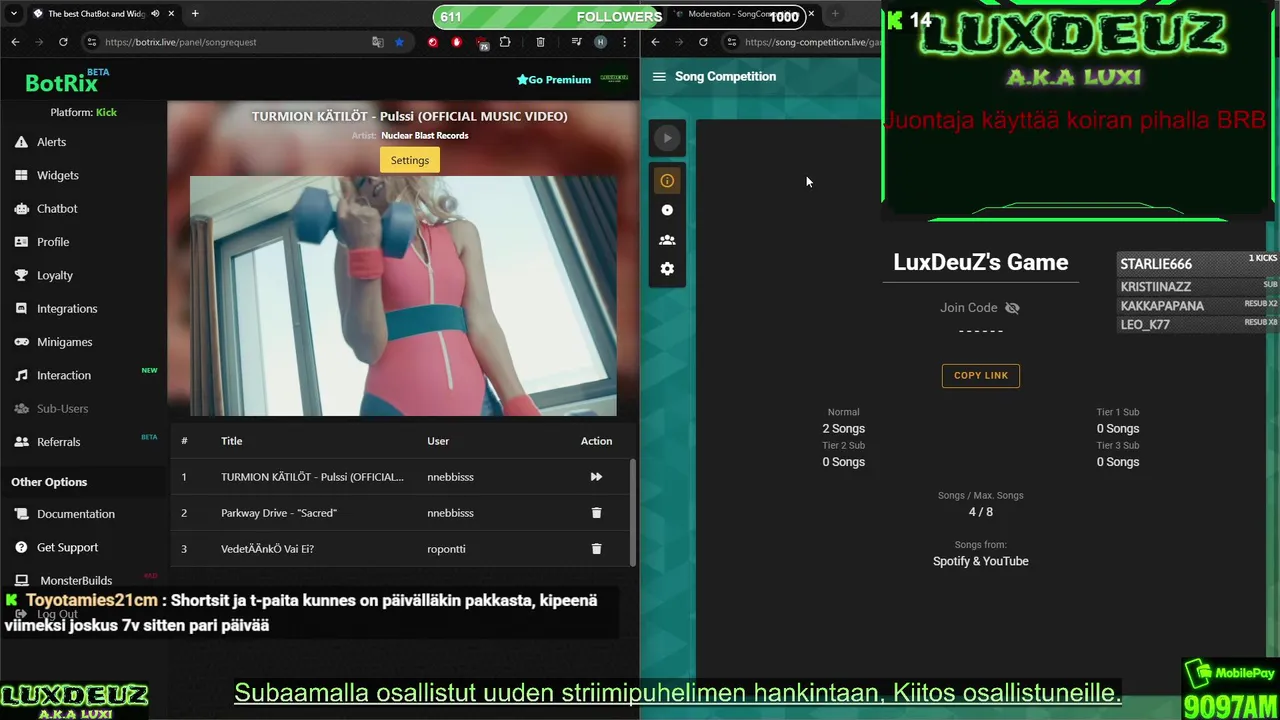This screenshot has height=720, width=1280.
Task: Delete VedetÄÄnkÖ Vai Ei? from queue
Action: [x=596, y=549]
